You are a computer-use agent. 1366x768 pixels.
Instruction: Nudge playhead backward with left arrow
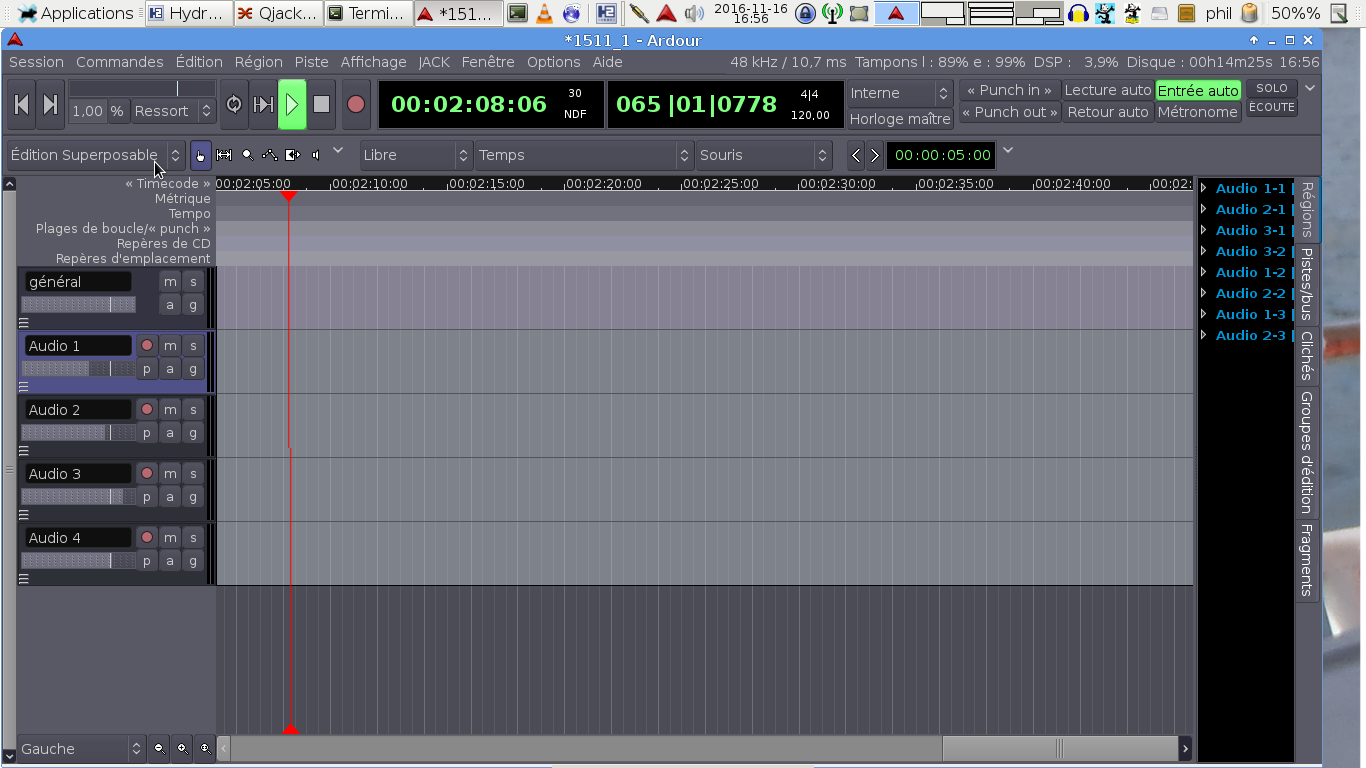pos(856,155)
